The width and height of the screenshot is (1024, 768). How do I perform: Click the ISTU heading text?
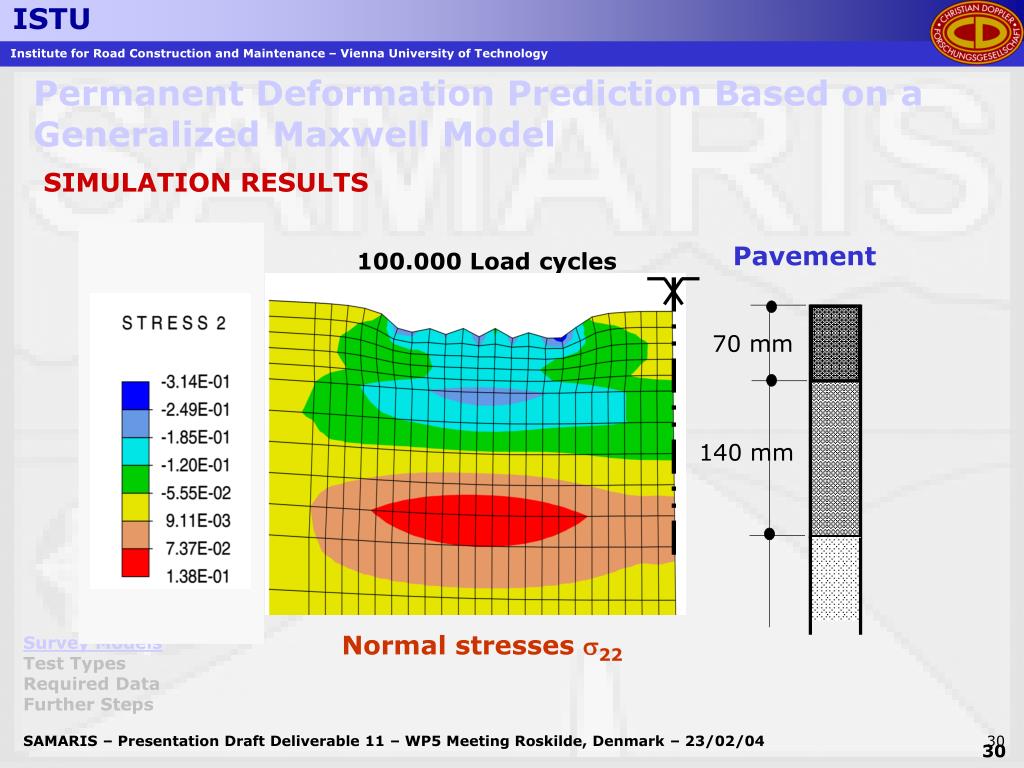52,19
